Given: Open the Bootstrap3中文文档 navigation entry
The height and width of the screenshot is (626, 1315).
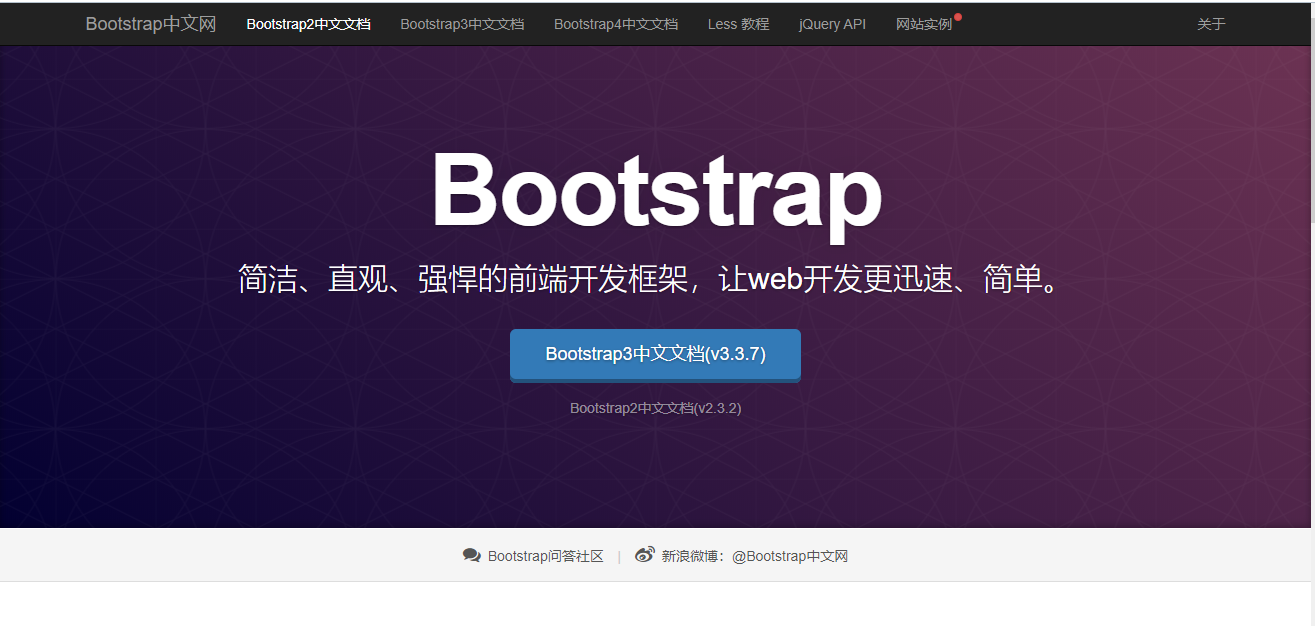Looking at the screenshot, I should click(462, 24).
